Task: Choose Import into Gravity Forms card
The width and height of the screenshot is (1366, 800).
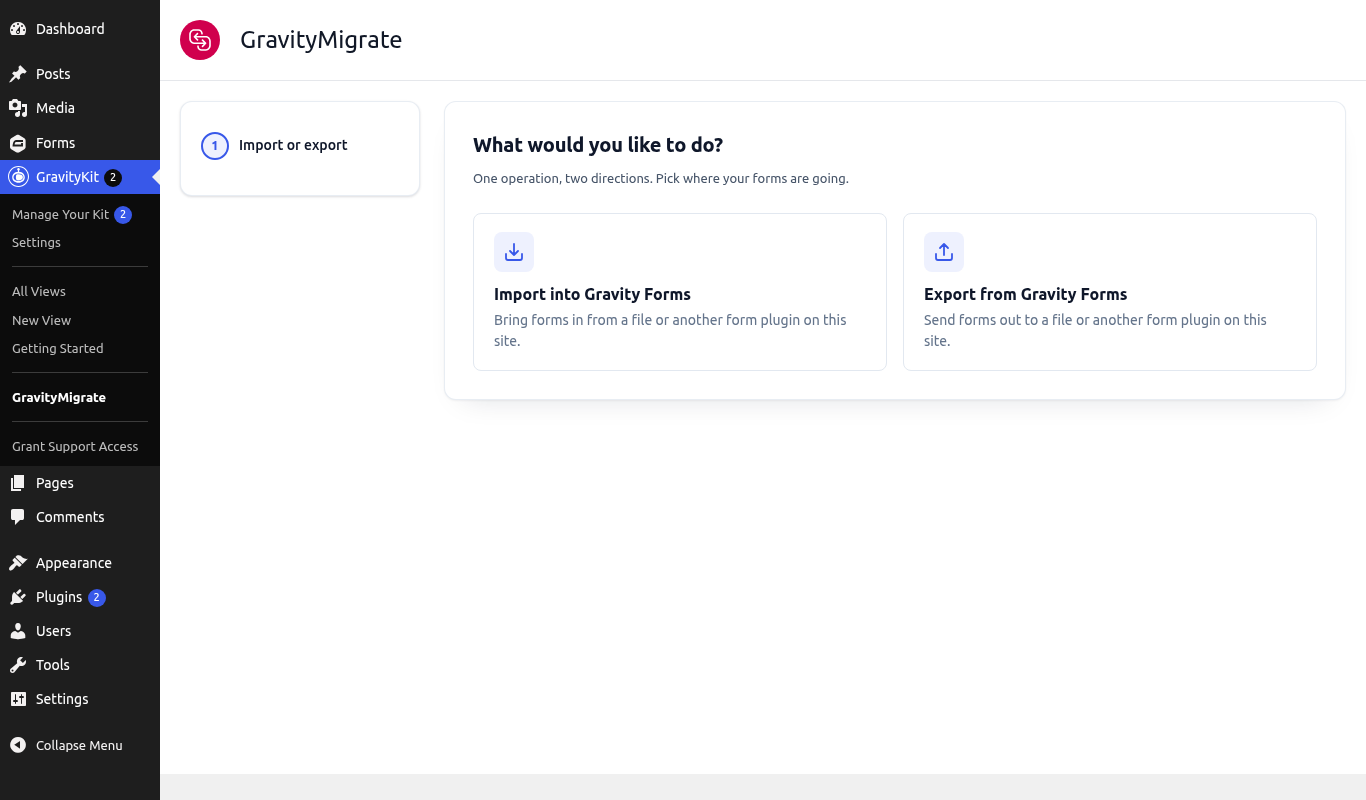Action: (x=680, y=292)
